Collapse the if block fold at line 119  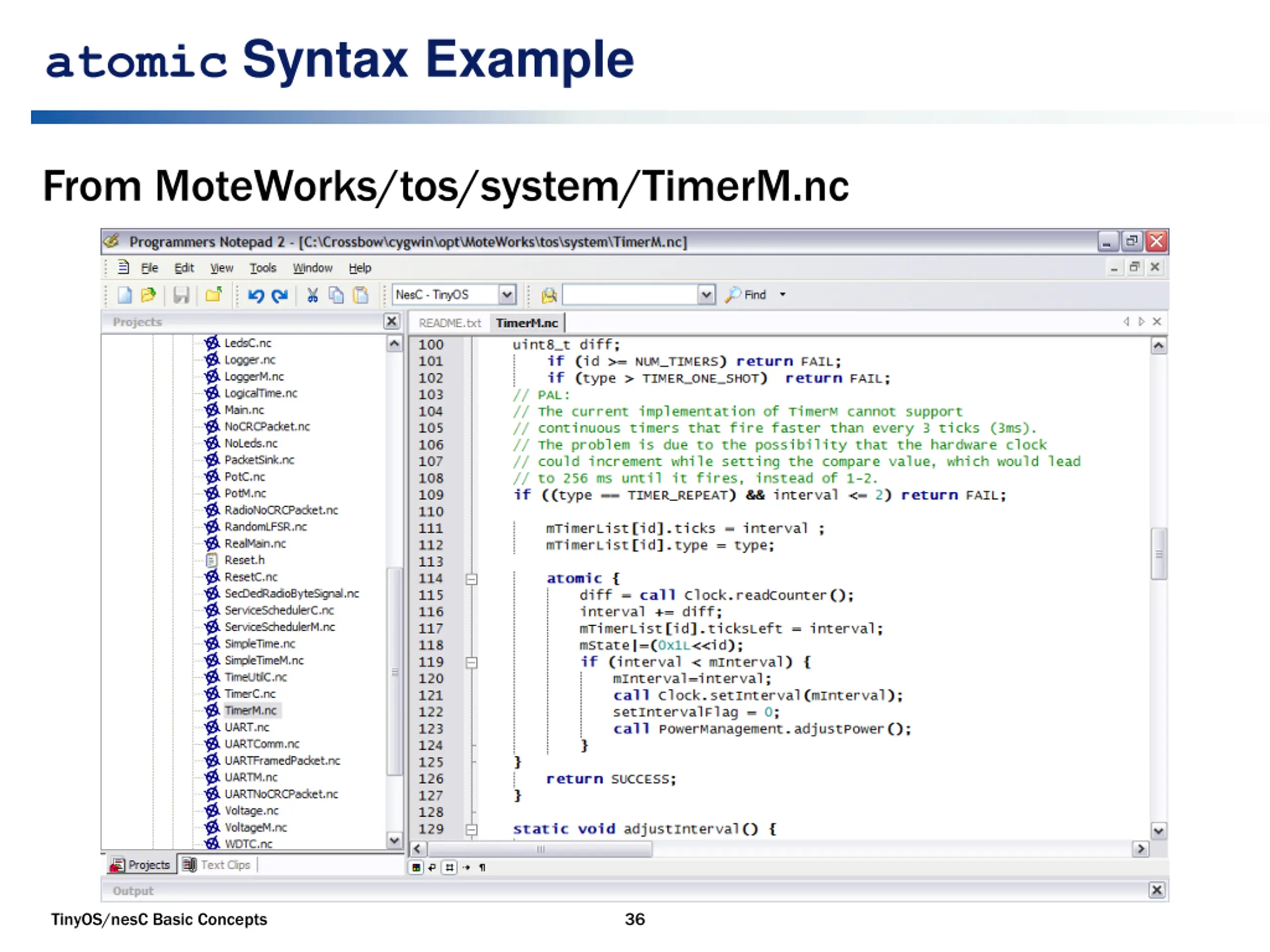pyautogui.click(x=471, y=663)
